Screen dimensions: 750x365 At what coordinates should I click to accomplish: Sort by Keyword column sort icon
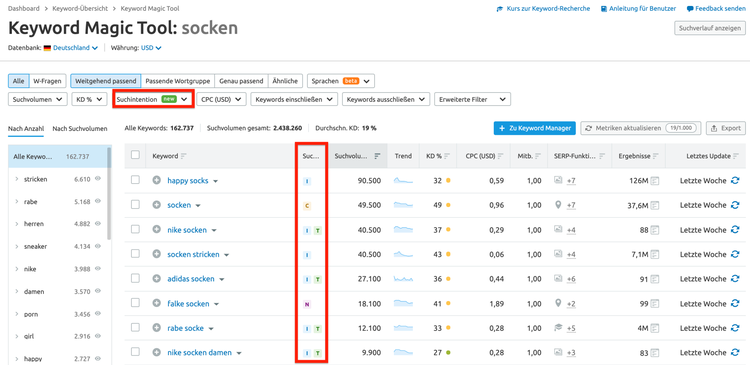click(x=184, y=156)
